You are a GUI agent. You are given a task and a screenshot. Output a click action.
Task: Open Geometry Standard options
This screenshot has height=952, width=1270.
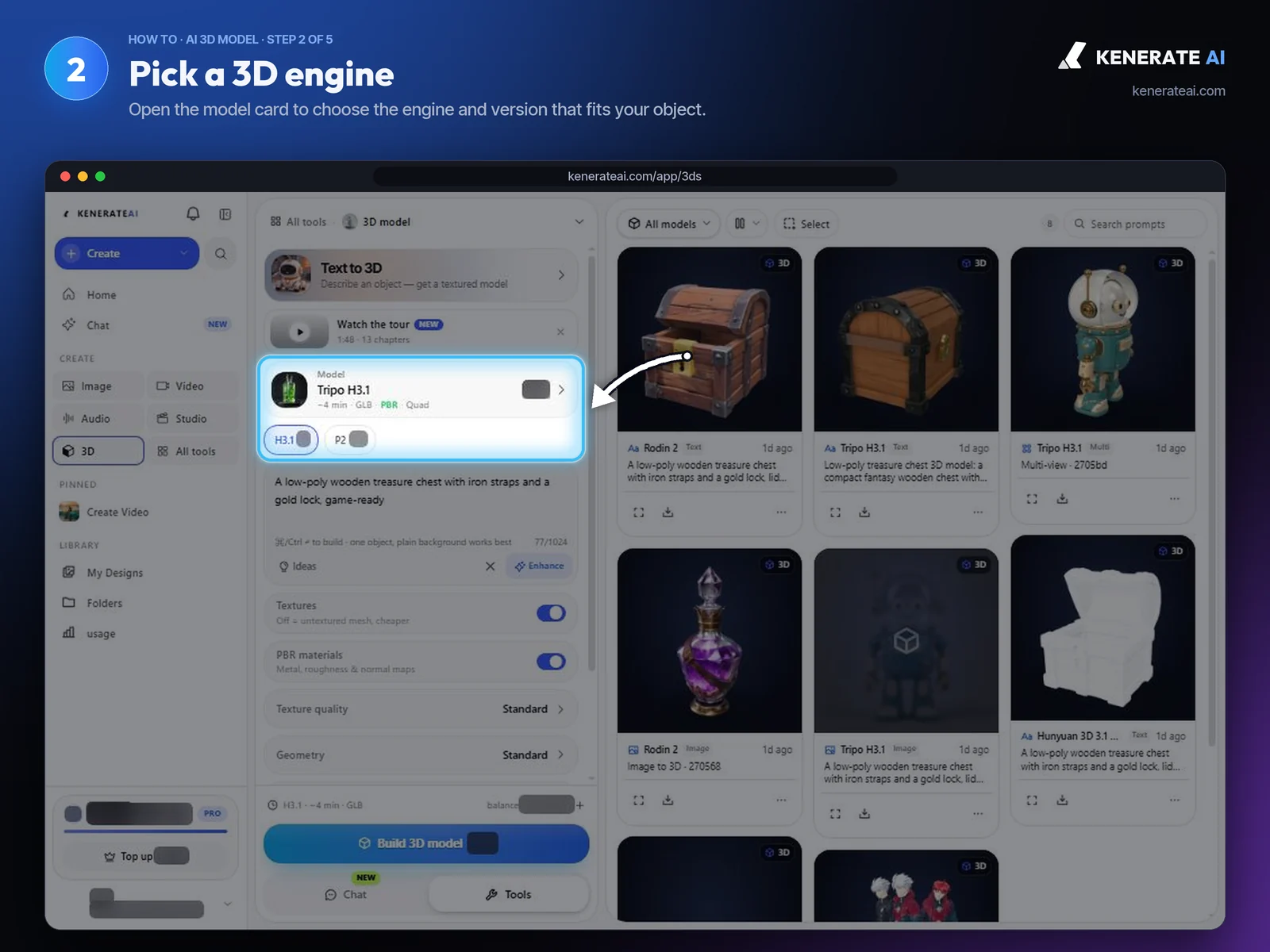tap(421, 755)
